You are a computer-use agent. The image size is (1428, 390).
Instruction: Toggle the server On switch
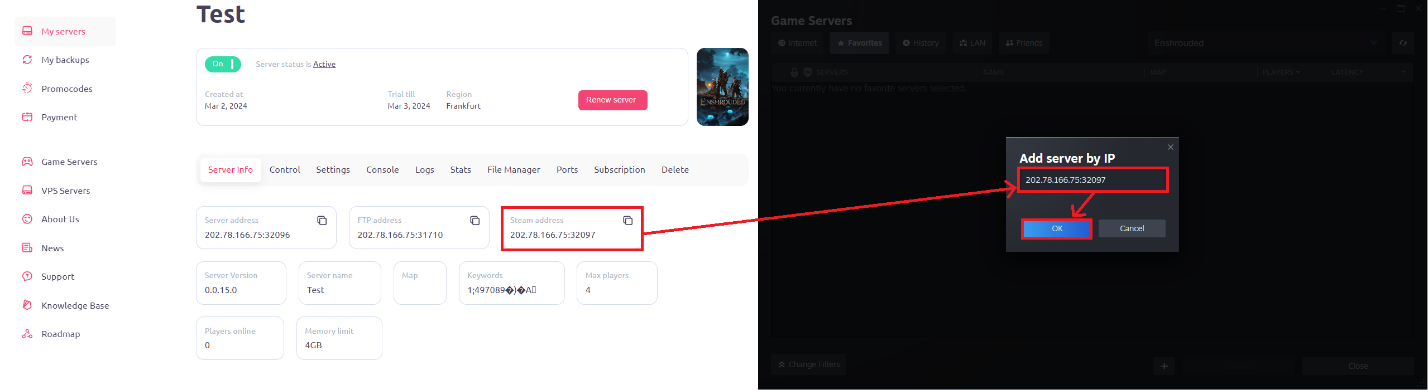[x=224, y=64]
